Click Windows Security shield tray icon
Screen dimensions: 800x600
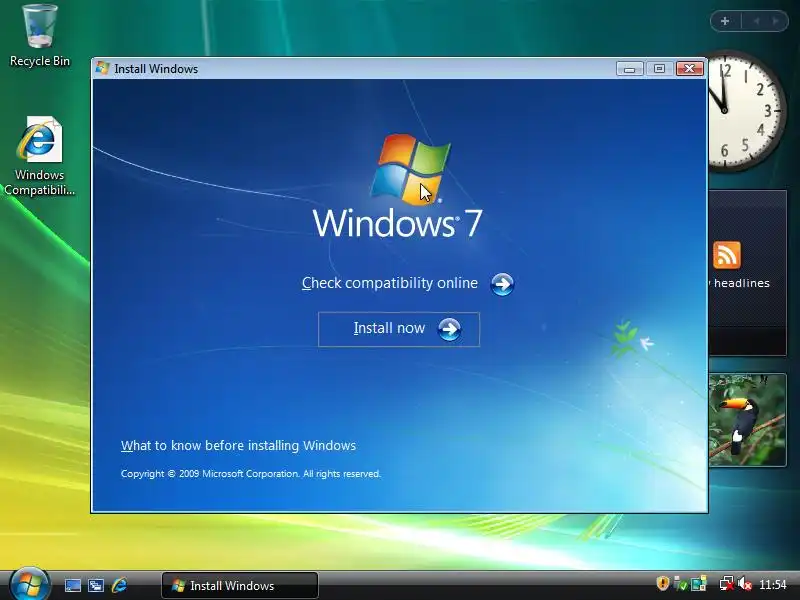662,583
